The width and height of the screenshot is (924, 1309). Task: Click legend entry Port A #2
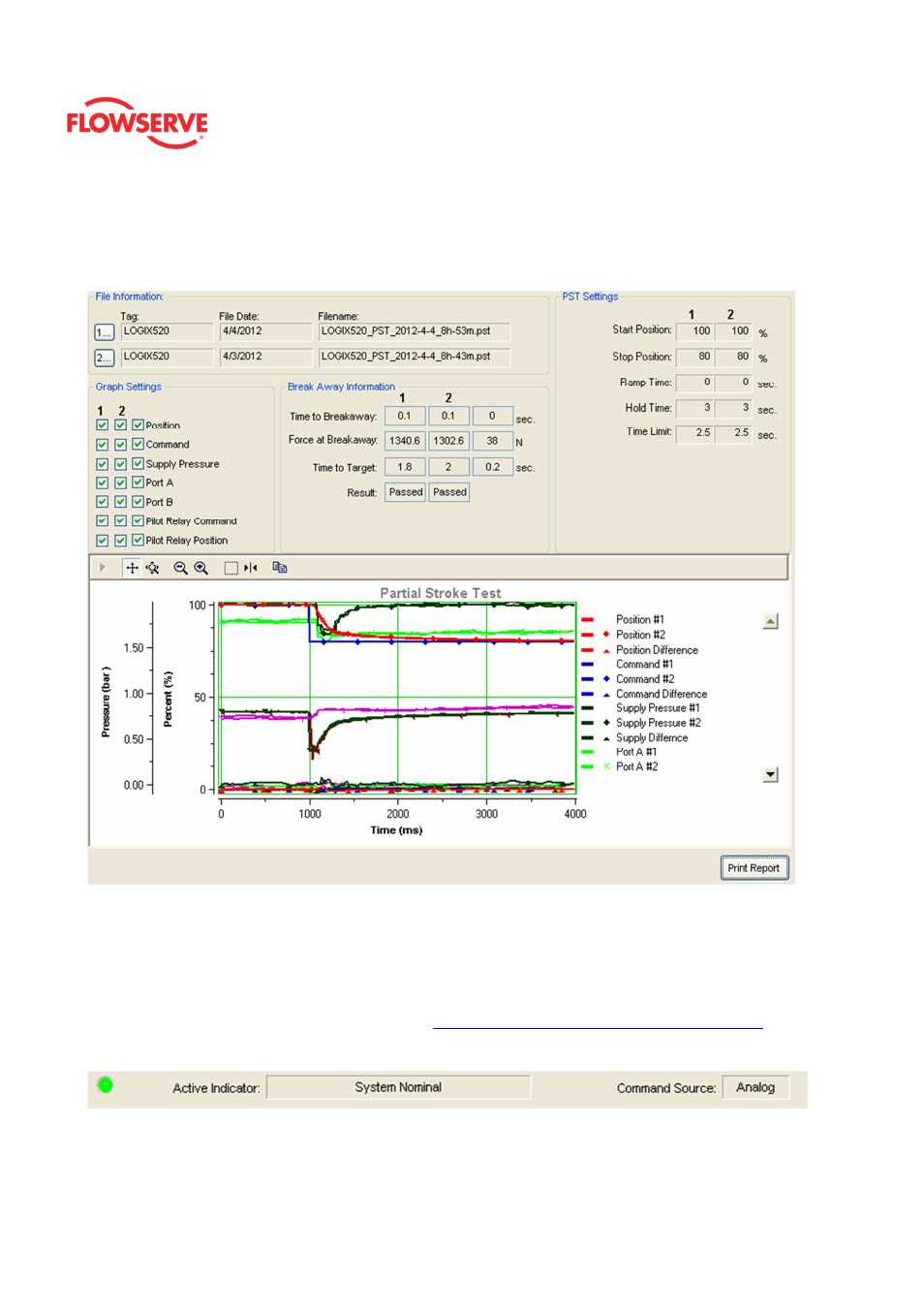tap(636, 766)
